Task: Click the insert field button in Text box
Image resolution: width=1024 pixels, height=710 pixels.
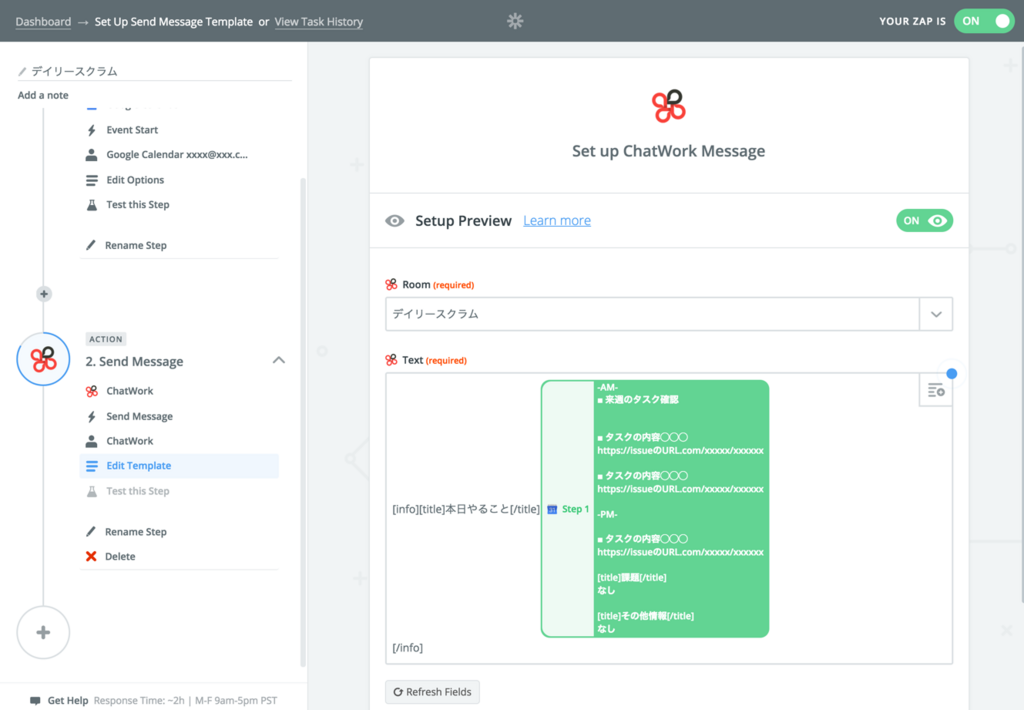Action: click(x=936, y=391)
